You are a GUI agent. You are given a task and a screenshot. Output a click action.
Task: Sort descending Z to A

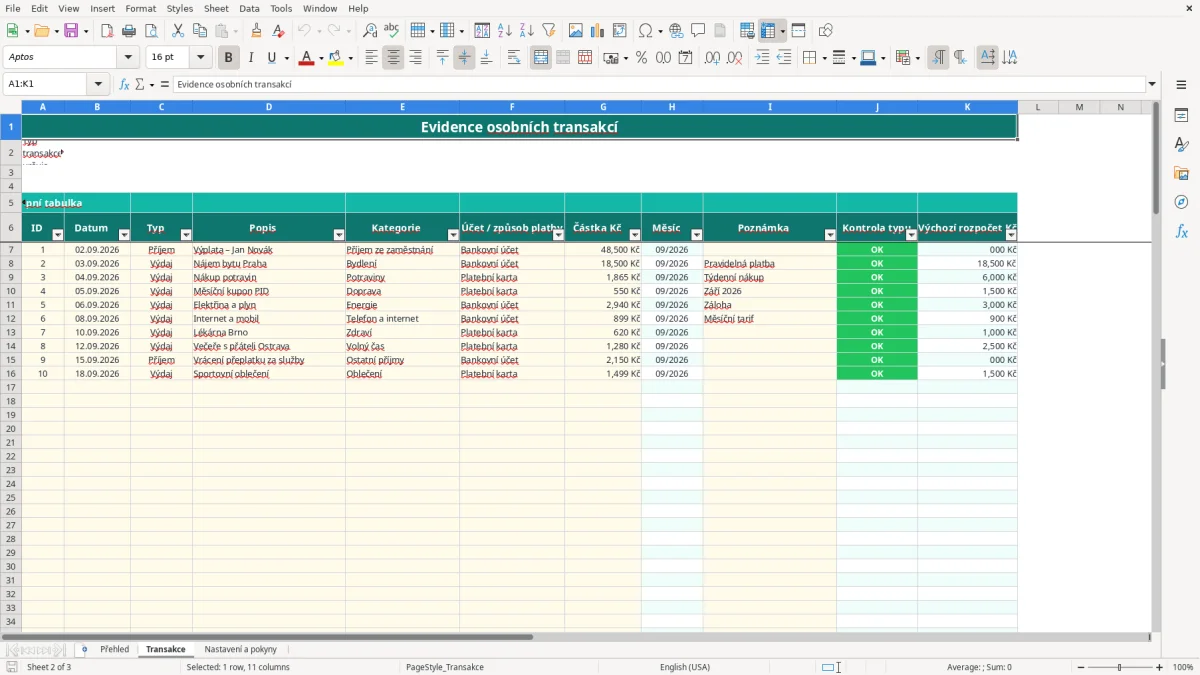pos(527,31)
